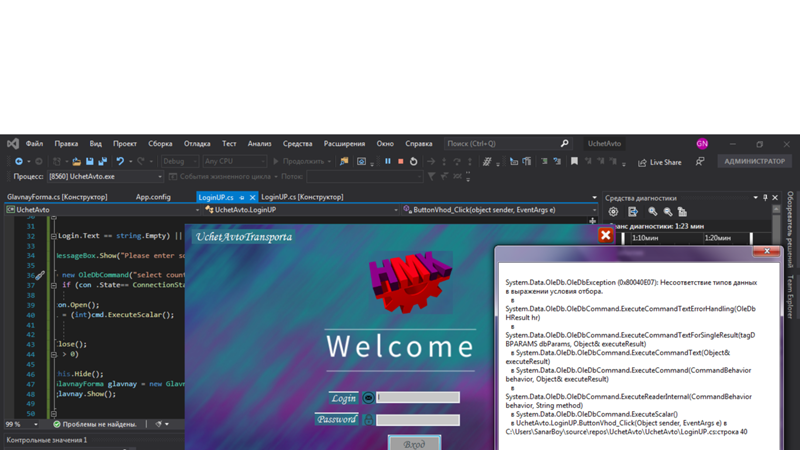Open the UchetAvto.LoginUP class dropdown
800x450 pixels.
301,210
